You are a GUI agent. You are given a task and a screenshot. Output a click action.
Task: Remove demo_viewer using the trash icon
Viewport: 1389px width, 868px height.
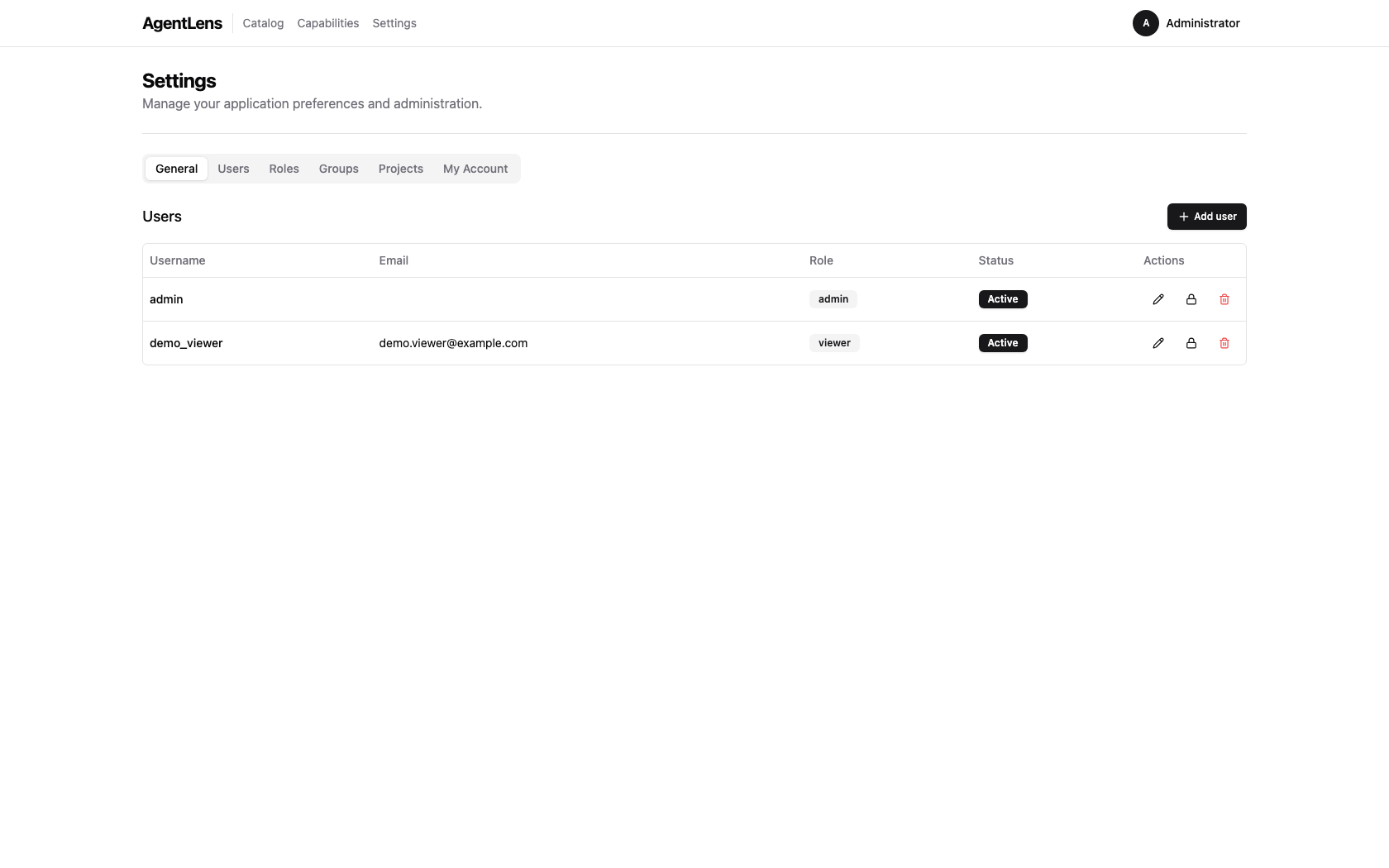[1224, 343]
